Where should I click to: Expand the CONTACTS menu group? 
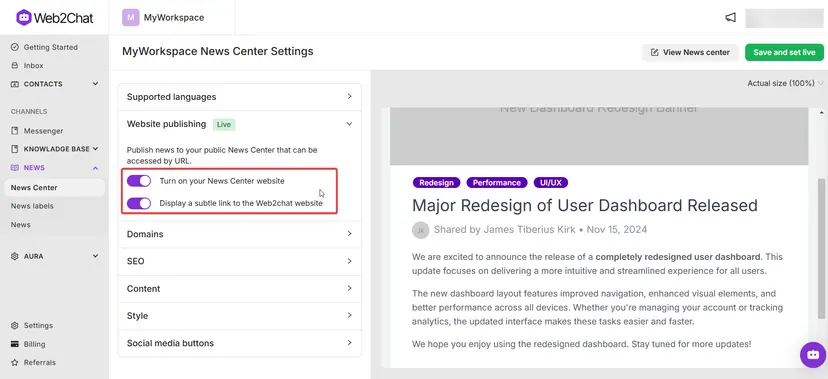(54, 84)
